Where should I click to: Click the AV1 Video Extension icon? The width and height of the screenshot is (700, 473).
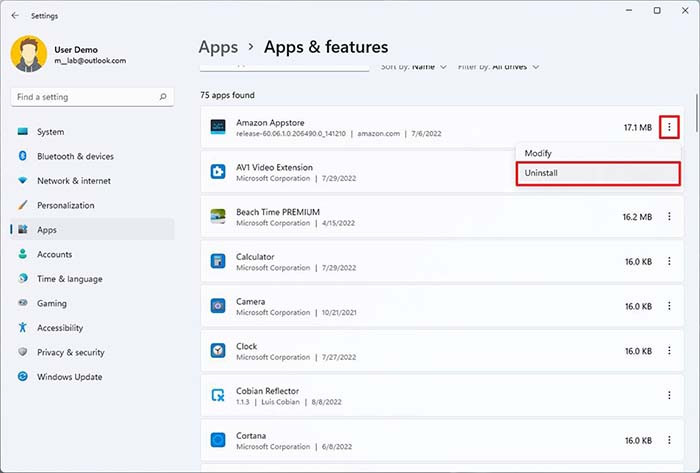point(218,171)
